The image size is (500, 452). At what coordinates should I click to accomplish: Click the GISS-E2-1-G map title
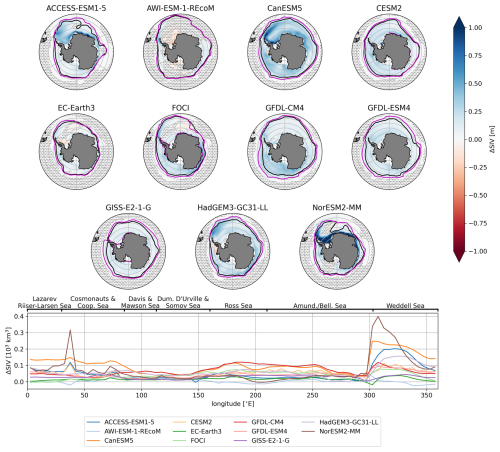(128, 208)
